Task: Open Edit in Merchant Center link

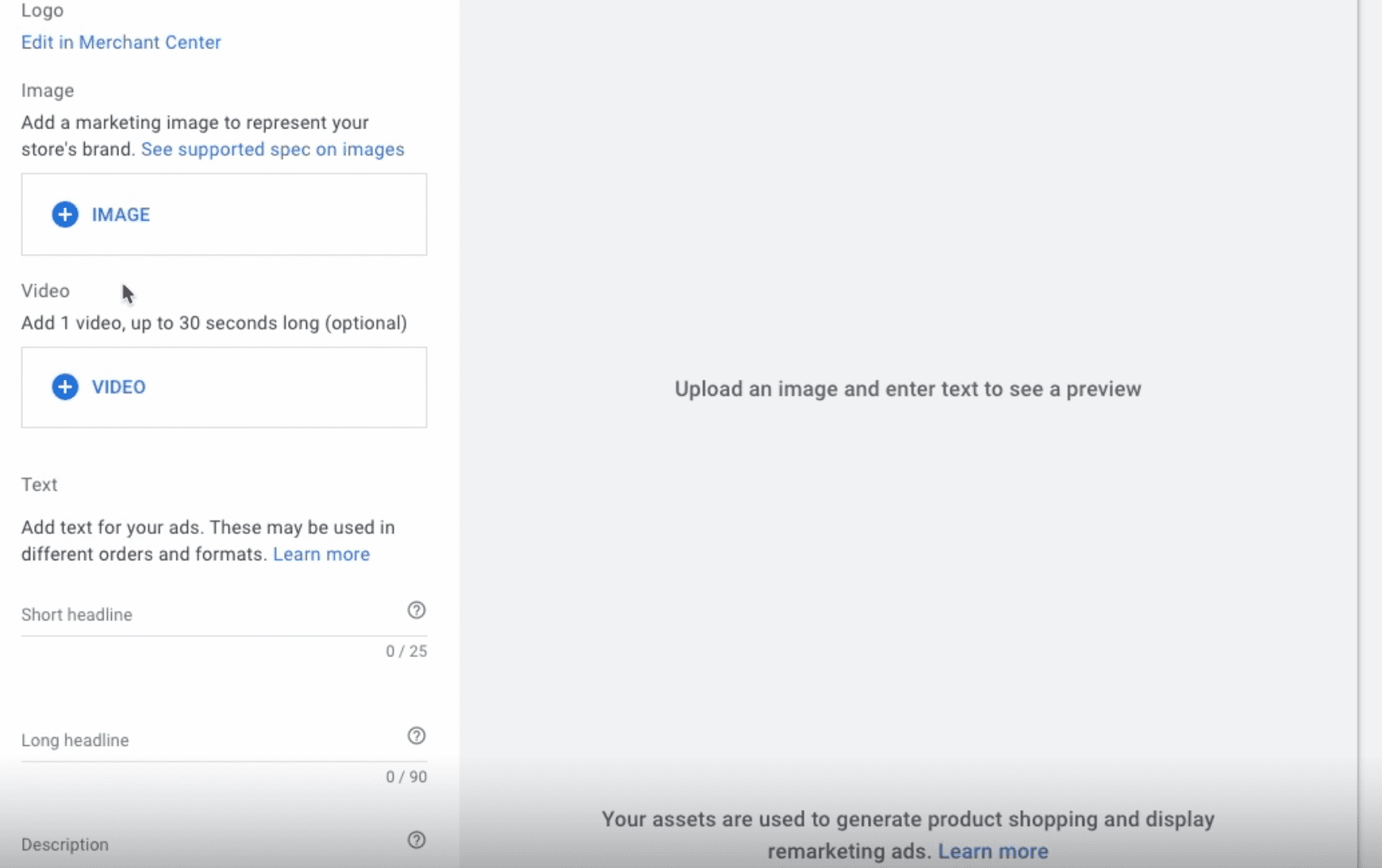Action: [121, 42]
